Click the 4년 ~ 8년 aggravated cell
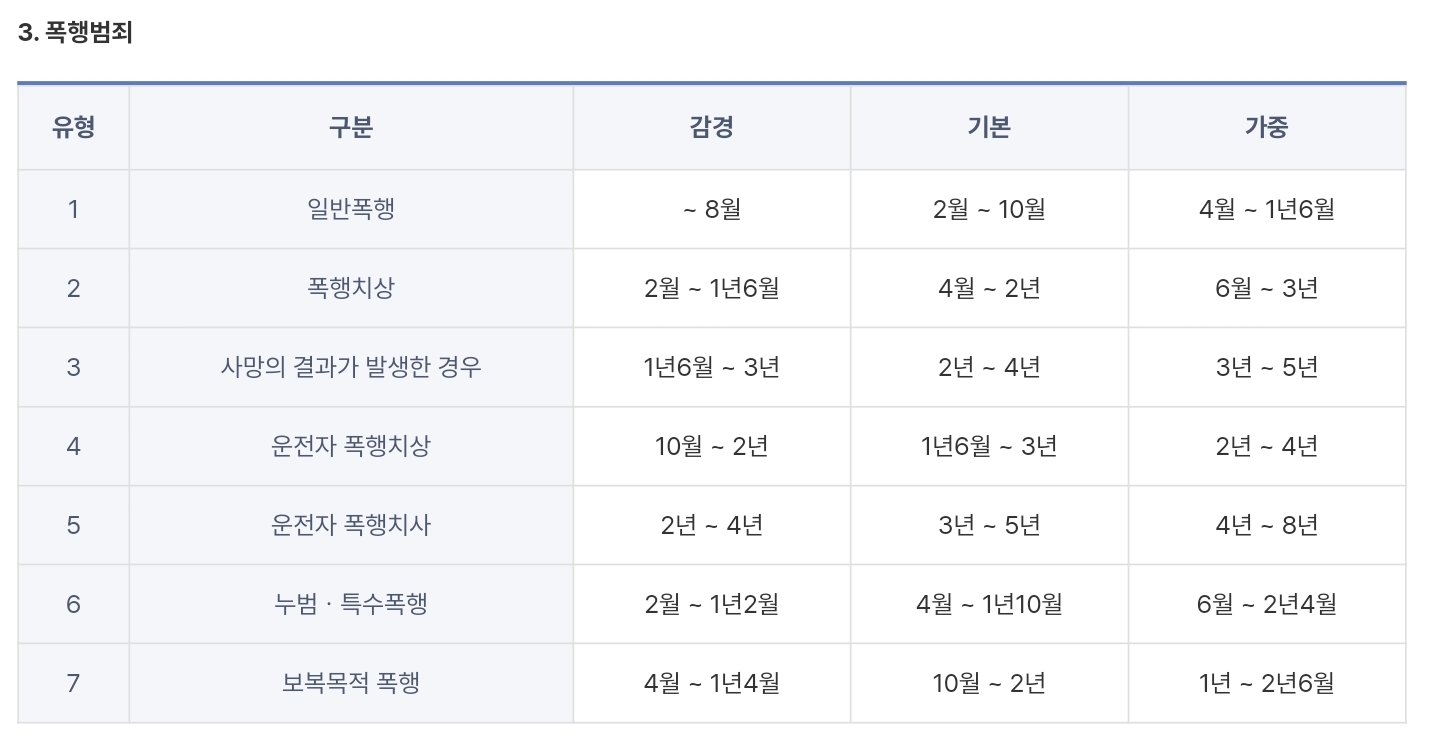The width and height of the screenshot is (1440, 739). coord(1267,525)
